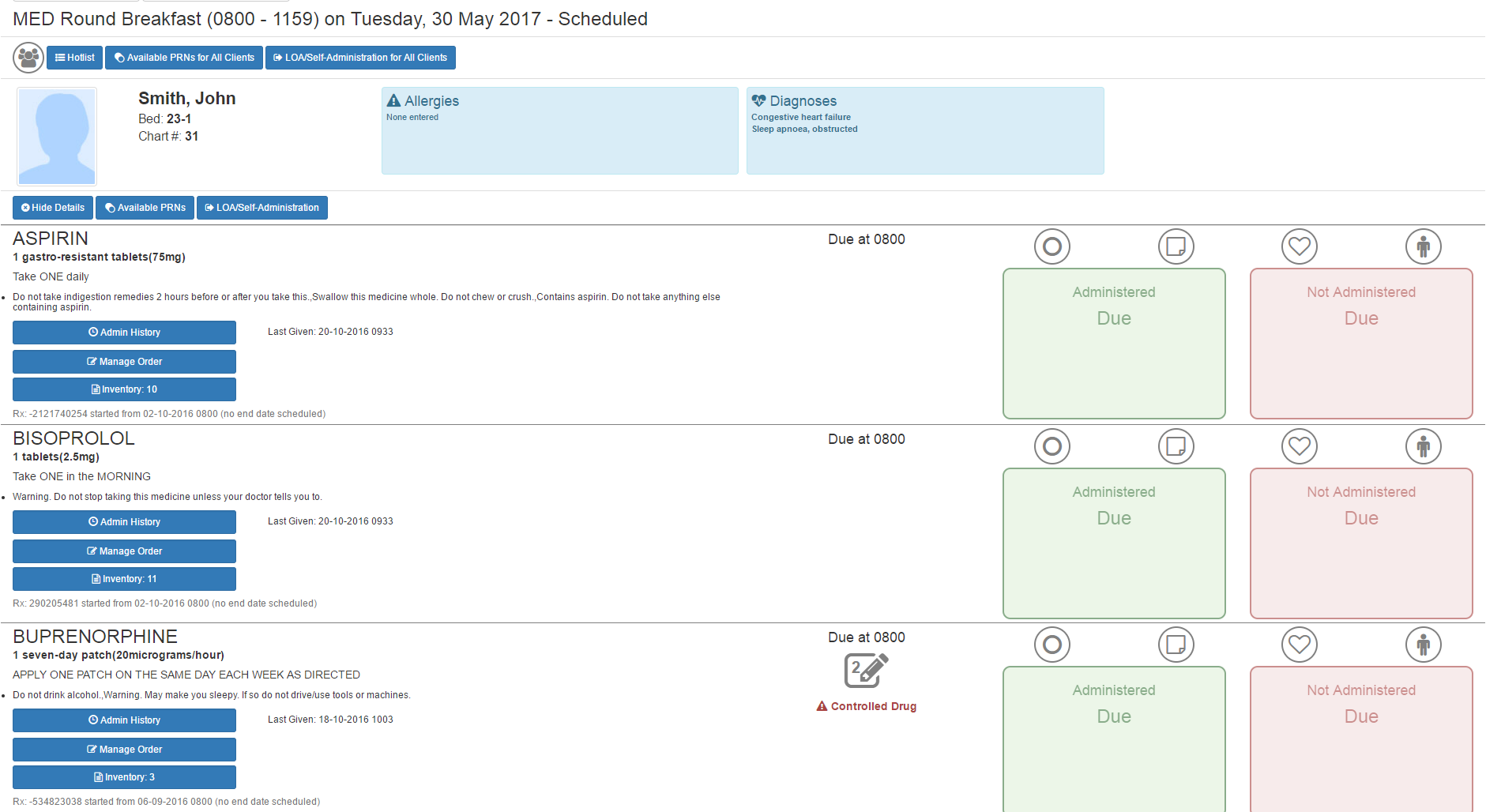The image size is (1486, 812).
Task: Open Admin History for Aspirin
Action: click(x=124, y=333)
